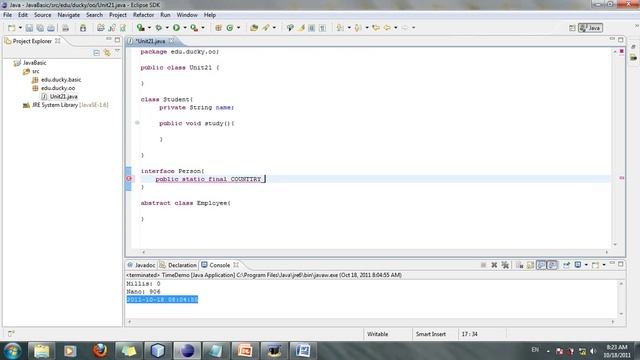Collapse the study() method fold marker
Screen dimensions: 640x360
[x=137, y=122]
